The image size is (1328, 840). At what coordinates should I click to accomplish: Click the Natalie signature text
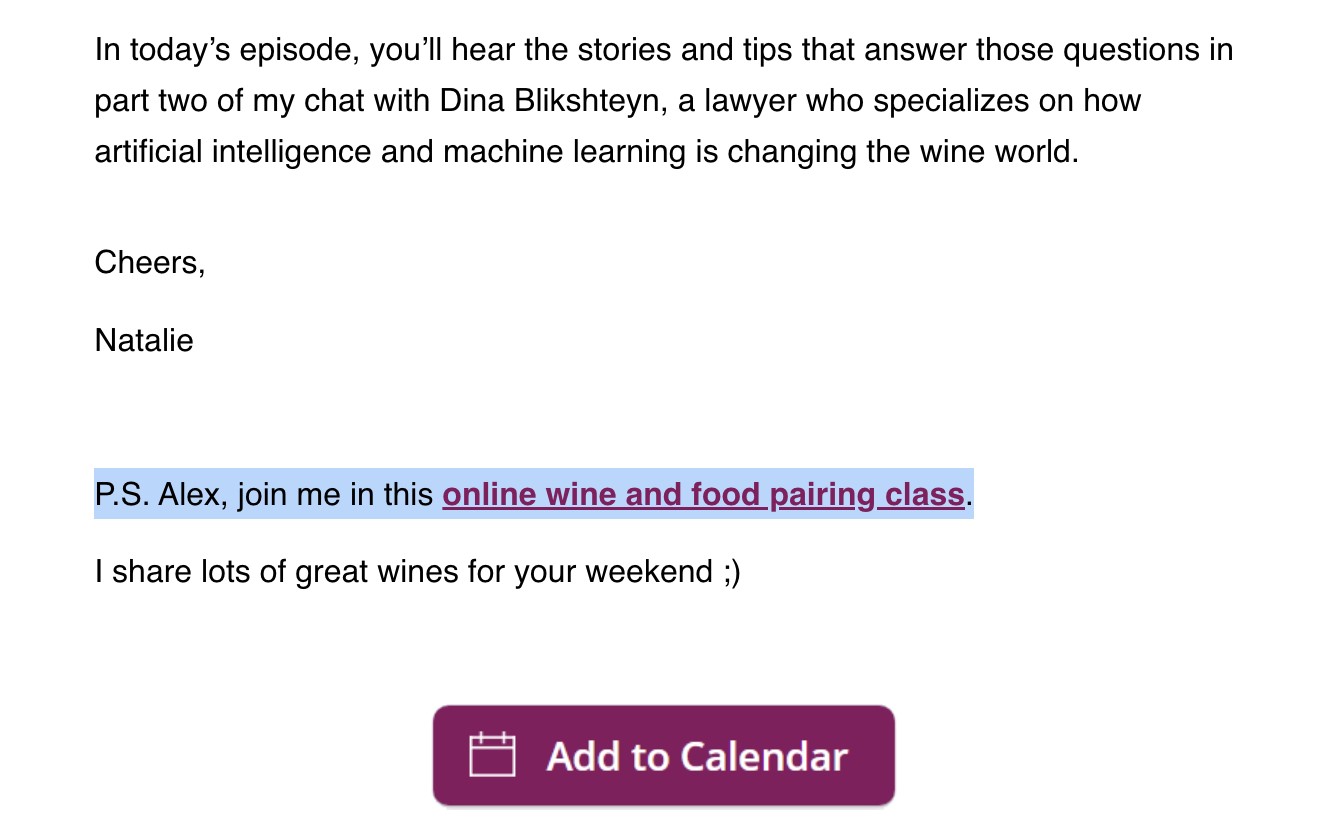pos(144,341)
